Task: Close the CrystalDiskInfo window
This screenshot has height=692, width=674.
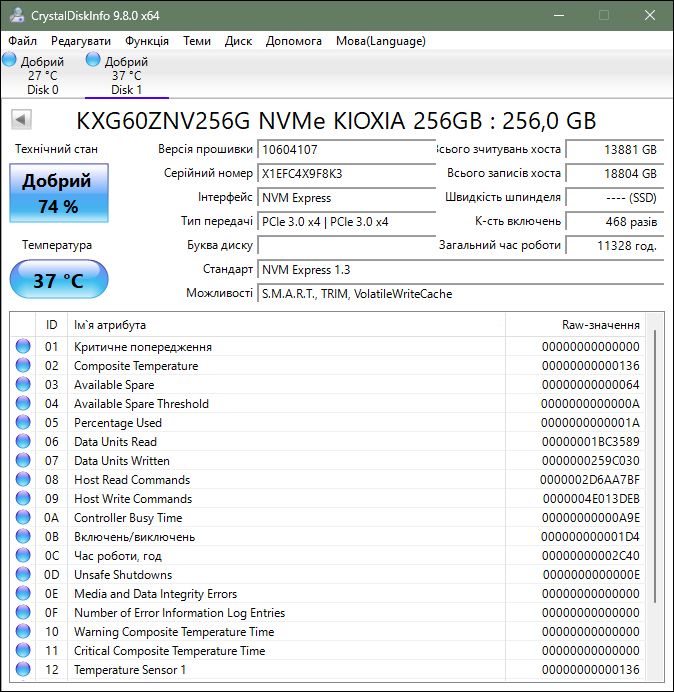Action: point(650,15)
